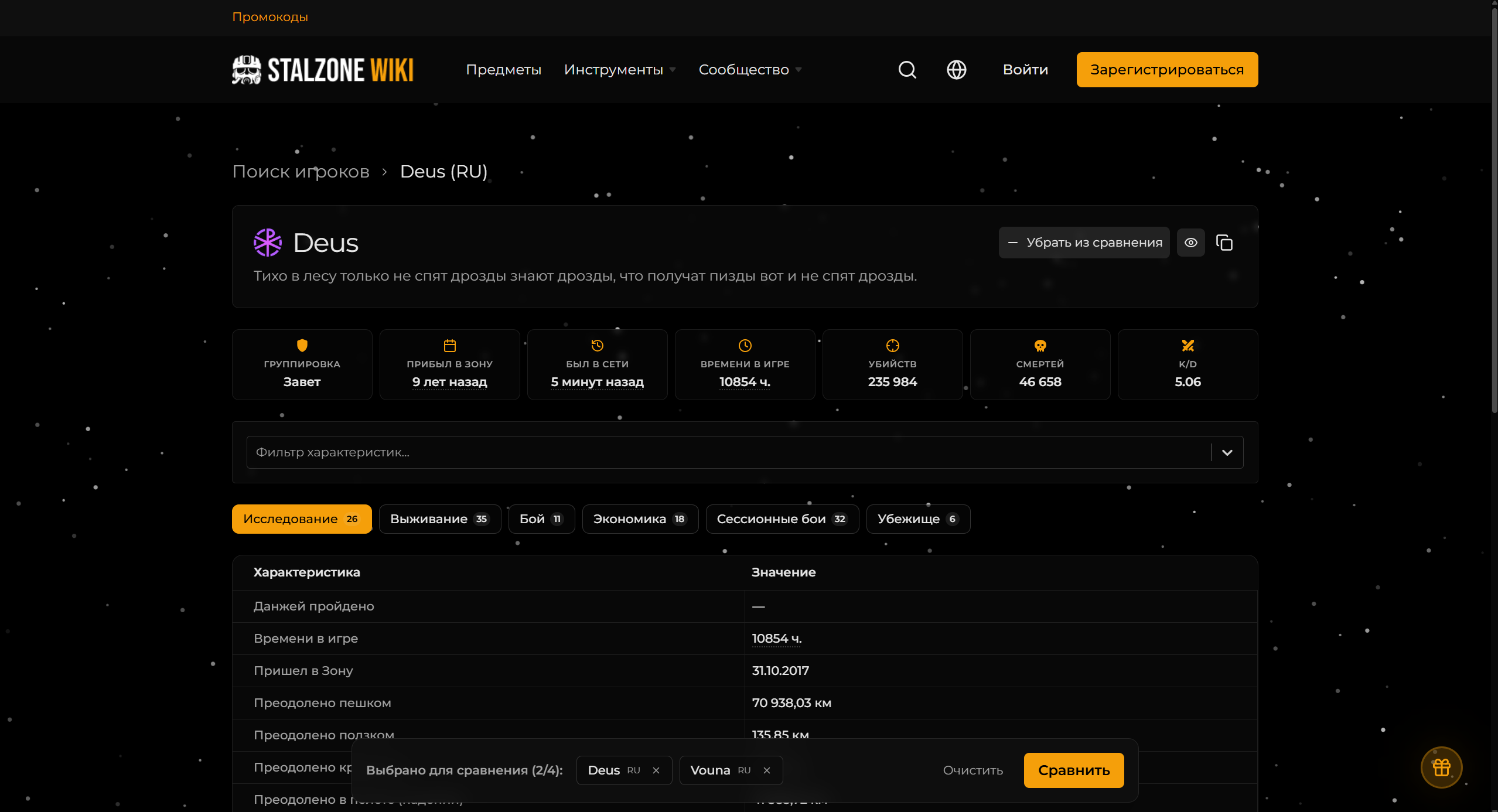The width and height of the screenshot is (1498, 812).
Task: Expand the Инструменты dropdown menu
Action: click(620, 70)
